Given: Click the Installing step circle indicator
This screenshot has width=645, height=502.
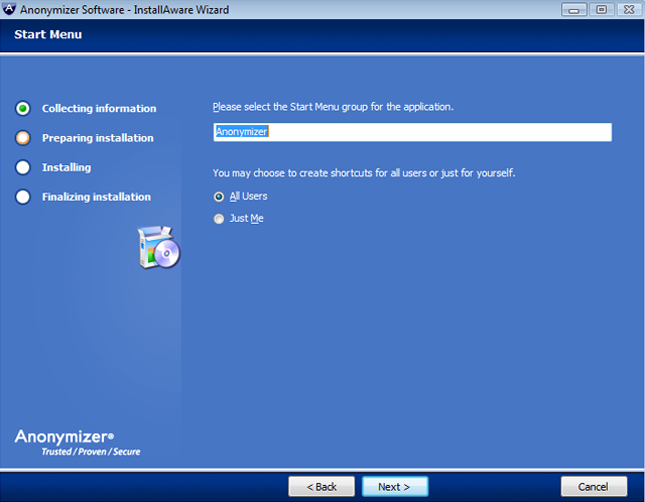Looking at the screenshot, I should point(23,168).
